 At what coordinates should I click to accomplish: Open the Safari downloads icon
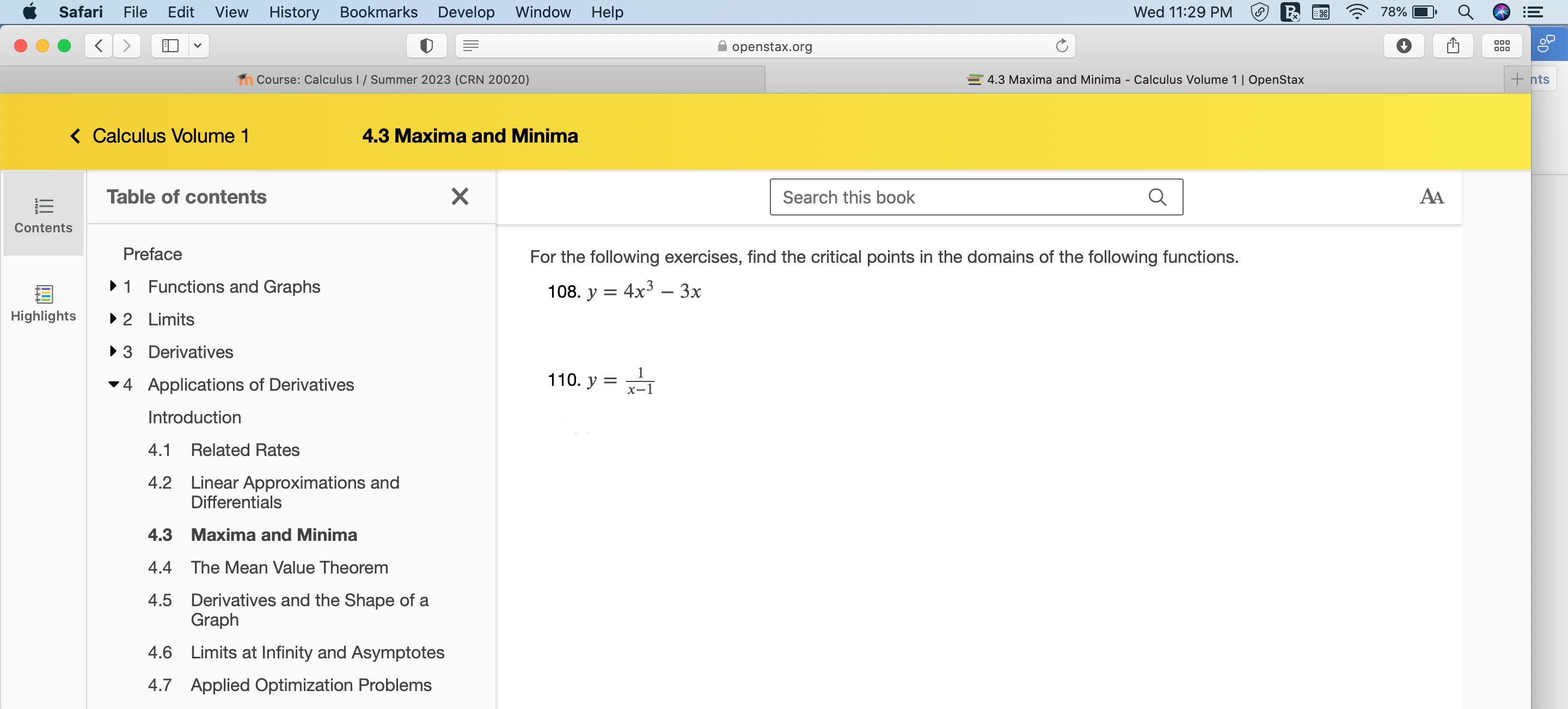tap(1404, 46)
